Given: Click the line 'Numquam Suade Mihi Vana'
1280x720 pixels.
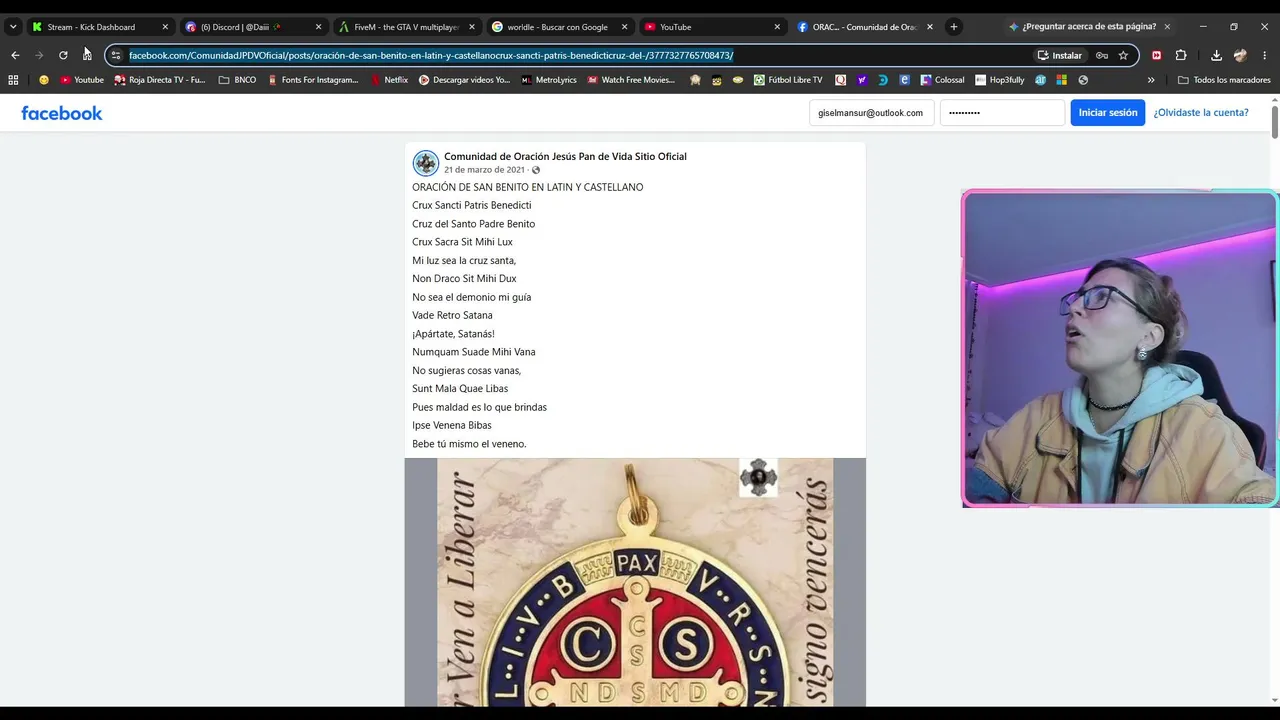Looking at the screenshot, I should coord(474,352).
